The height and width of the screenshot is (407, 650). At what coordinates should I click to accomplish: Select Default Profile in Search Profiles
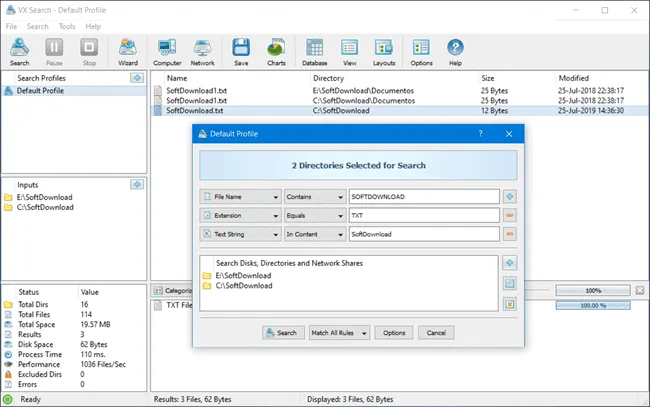(74, 91)
